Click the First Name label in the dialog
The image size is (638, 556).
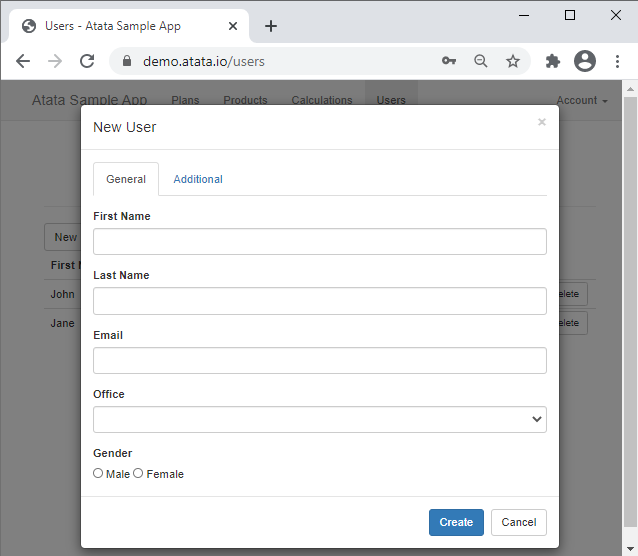point(122,216)
